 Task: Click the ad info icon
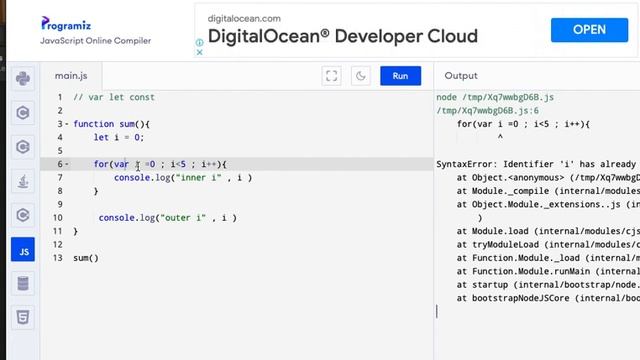pyautogui.click(x=200, y=42)
